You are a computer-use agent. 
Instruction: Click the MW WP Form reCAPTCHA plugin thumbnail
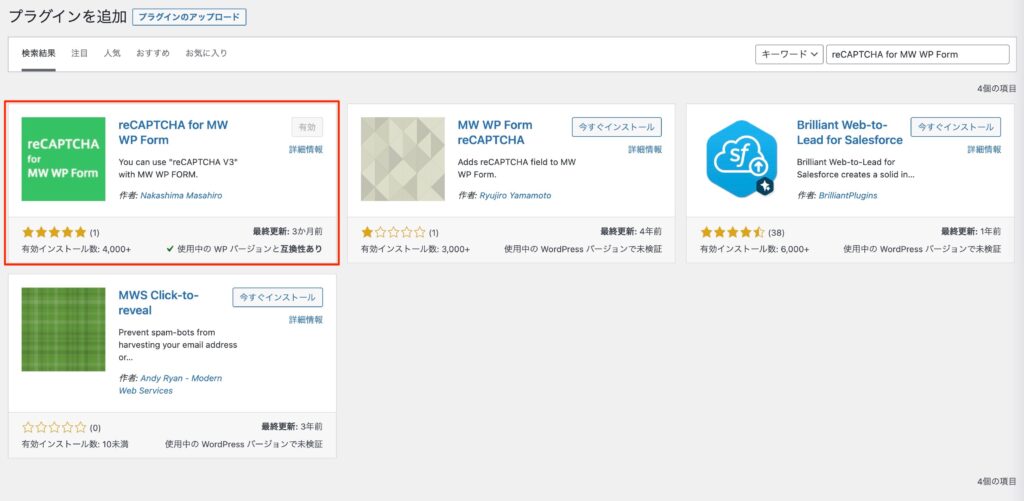coord(402,159)
